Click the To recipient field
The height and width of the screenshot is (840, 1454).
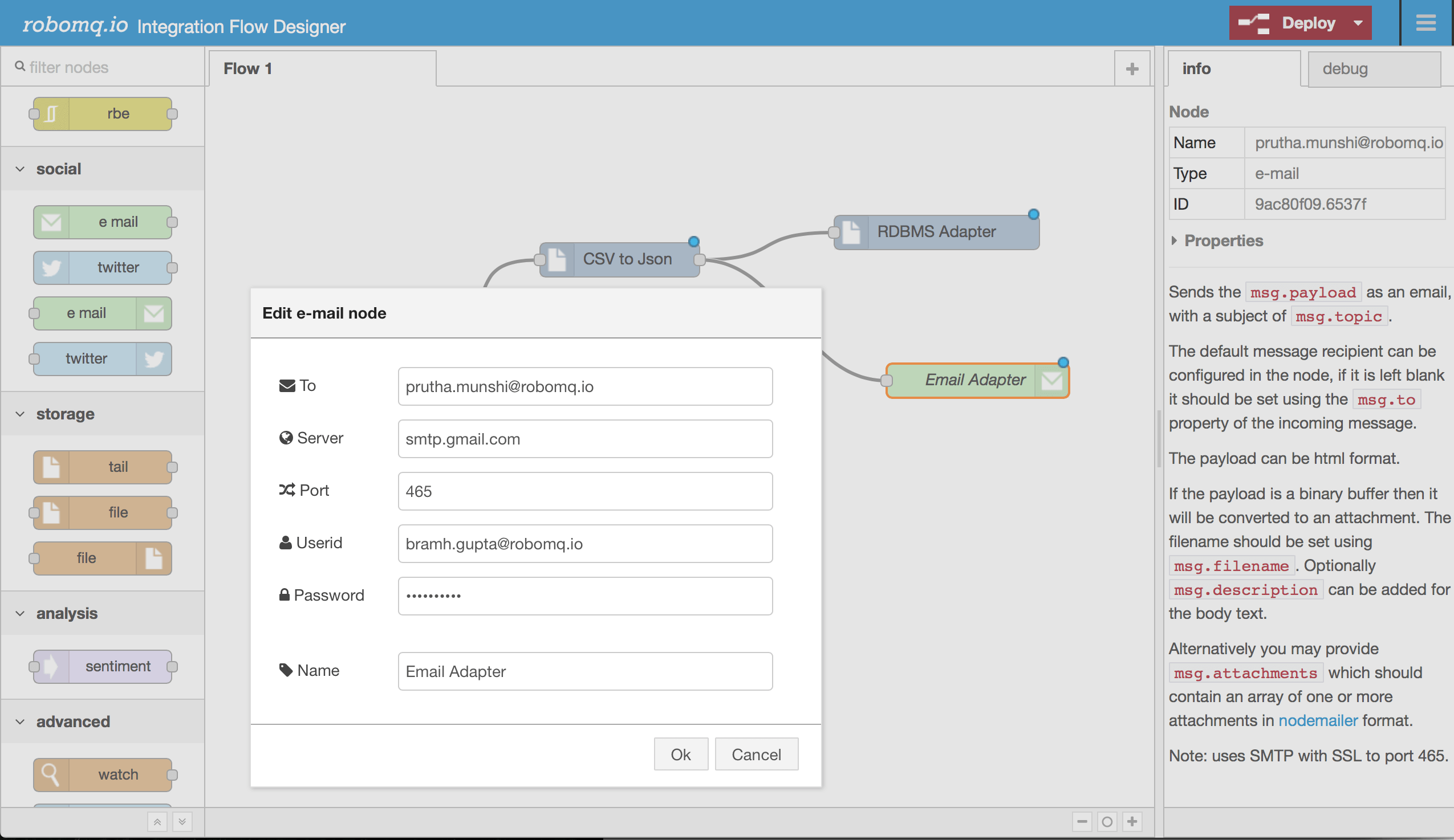(585, 386)
